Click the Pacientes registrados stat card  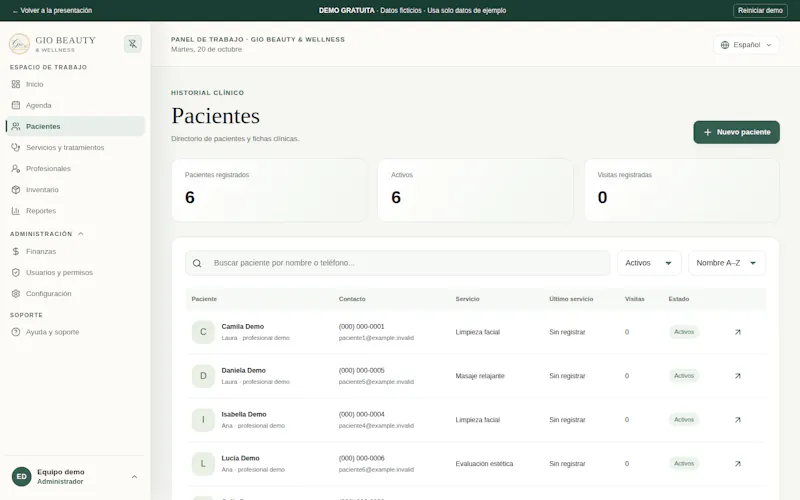click(x=269, y=190)
